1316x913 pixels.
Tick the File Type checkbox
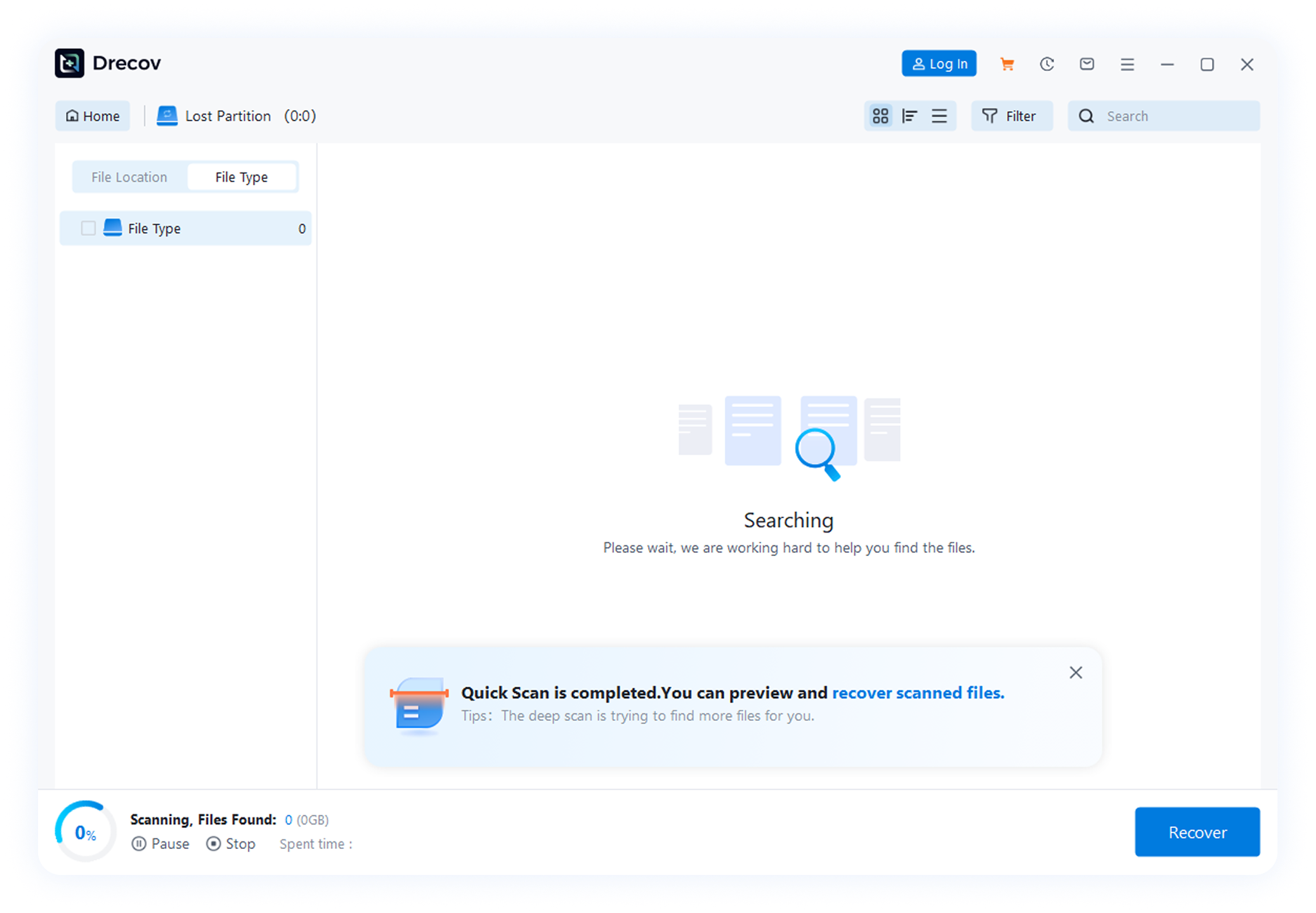(x=88, y=228)
